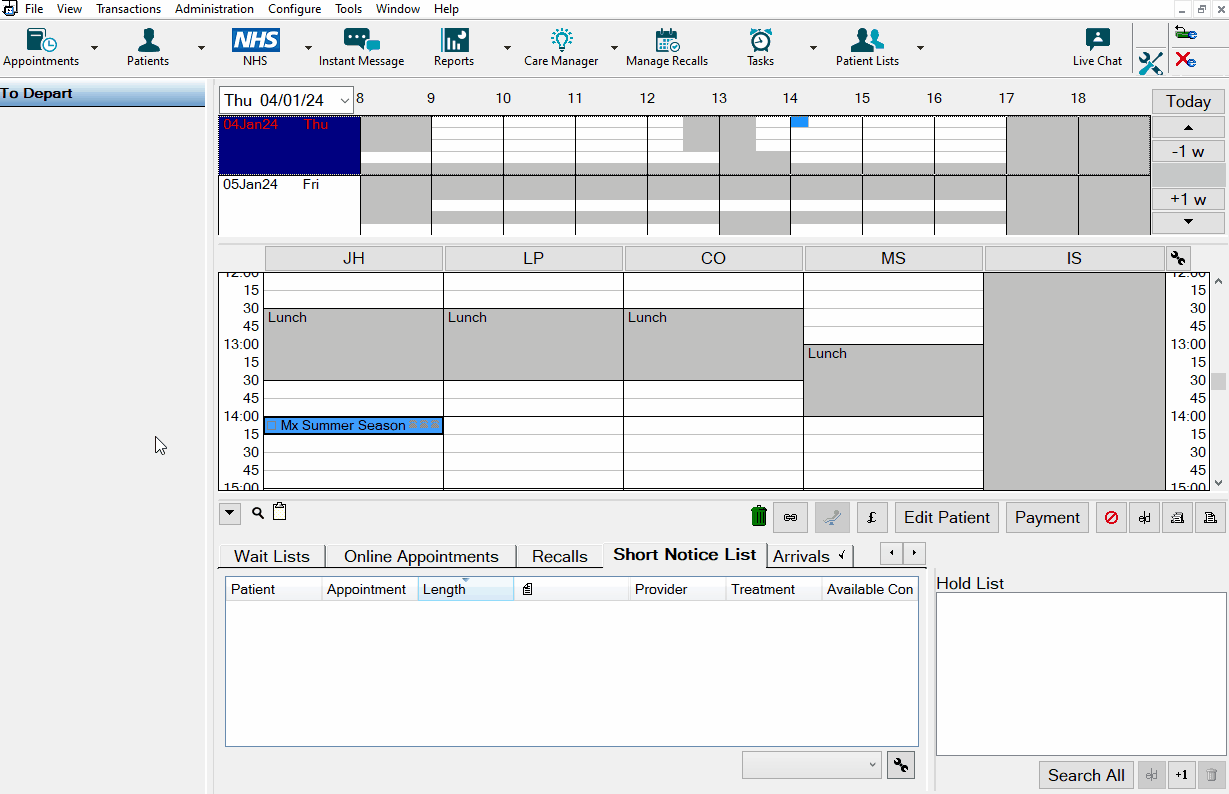
Task: Advance one week with +1 w
Action: point(1188,199)
